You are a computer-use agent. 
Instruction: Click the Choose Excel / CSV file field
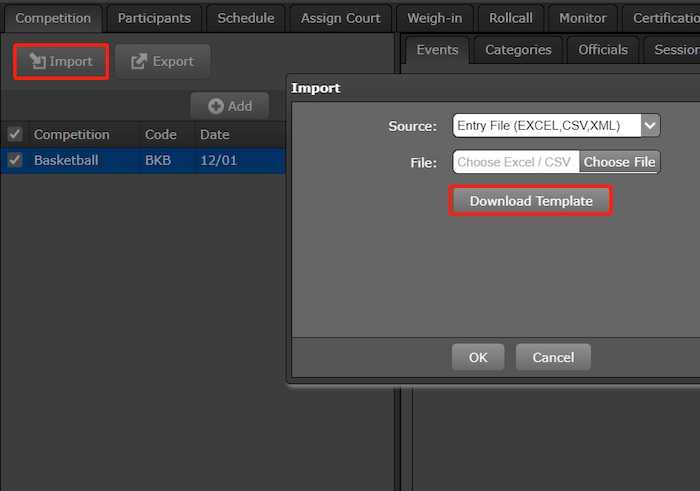(515, 162)
